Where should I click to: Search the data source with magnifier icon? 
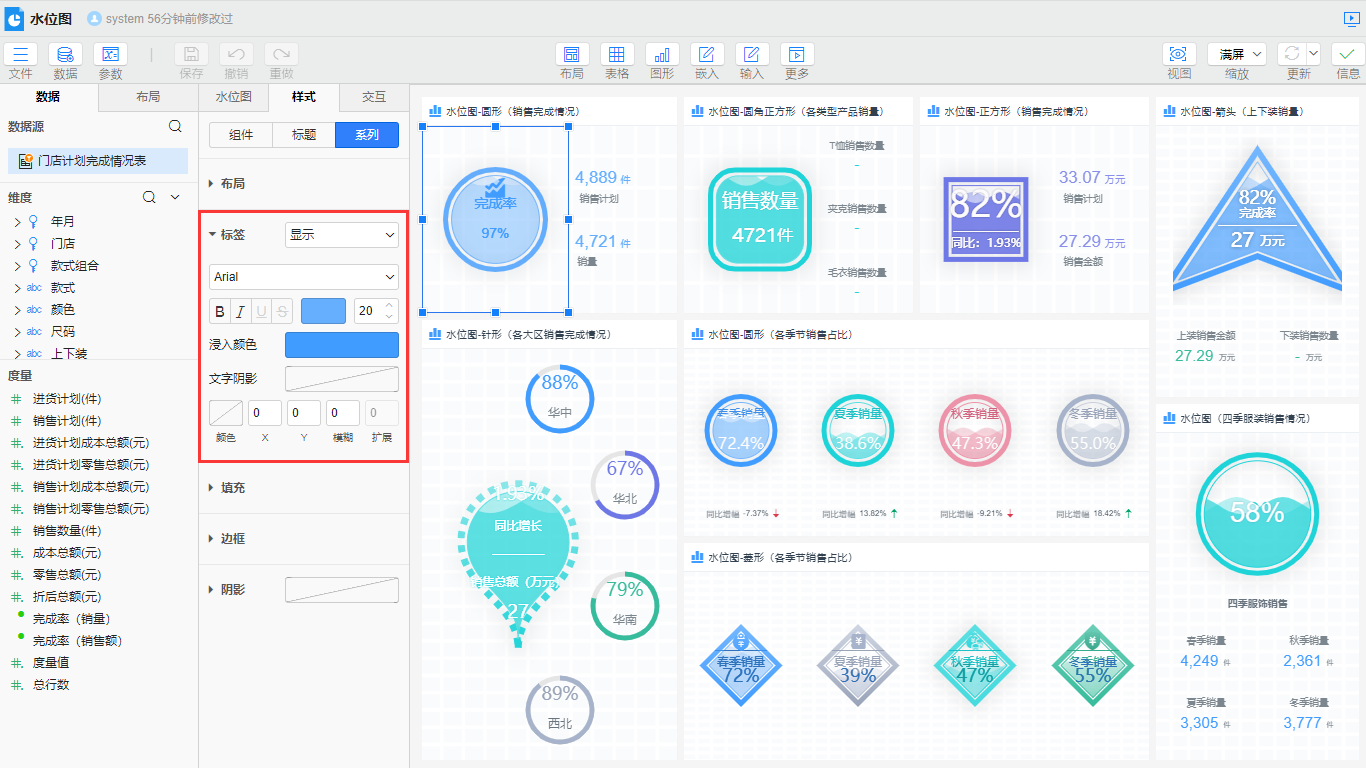point(175,126)
